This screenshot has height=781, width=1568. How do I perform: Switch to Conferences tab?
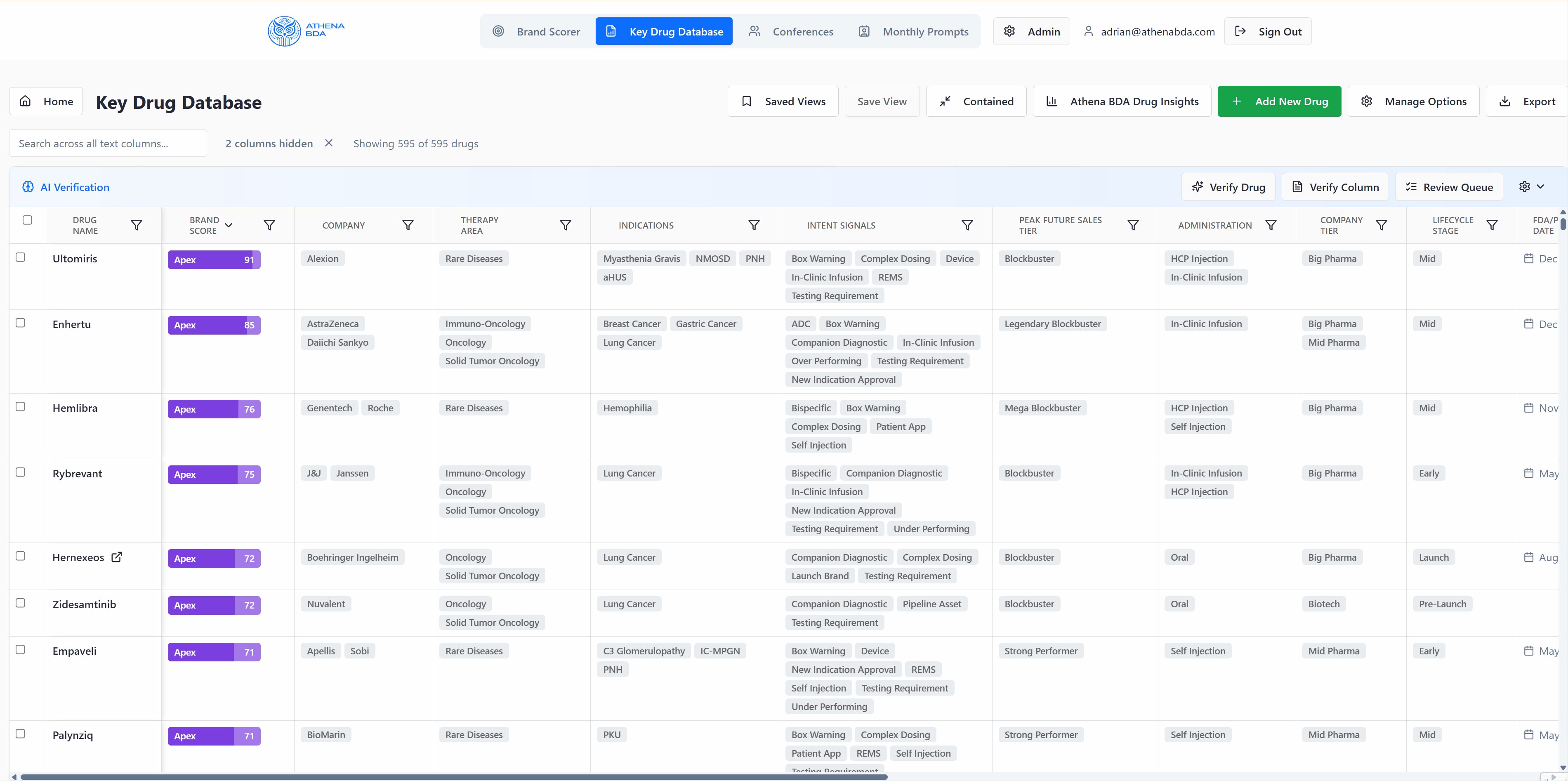pyautogui.click(x=791, y=31)
